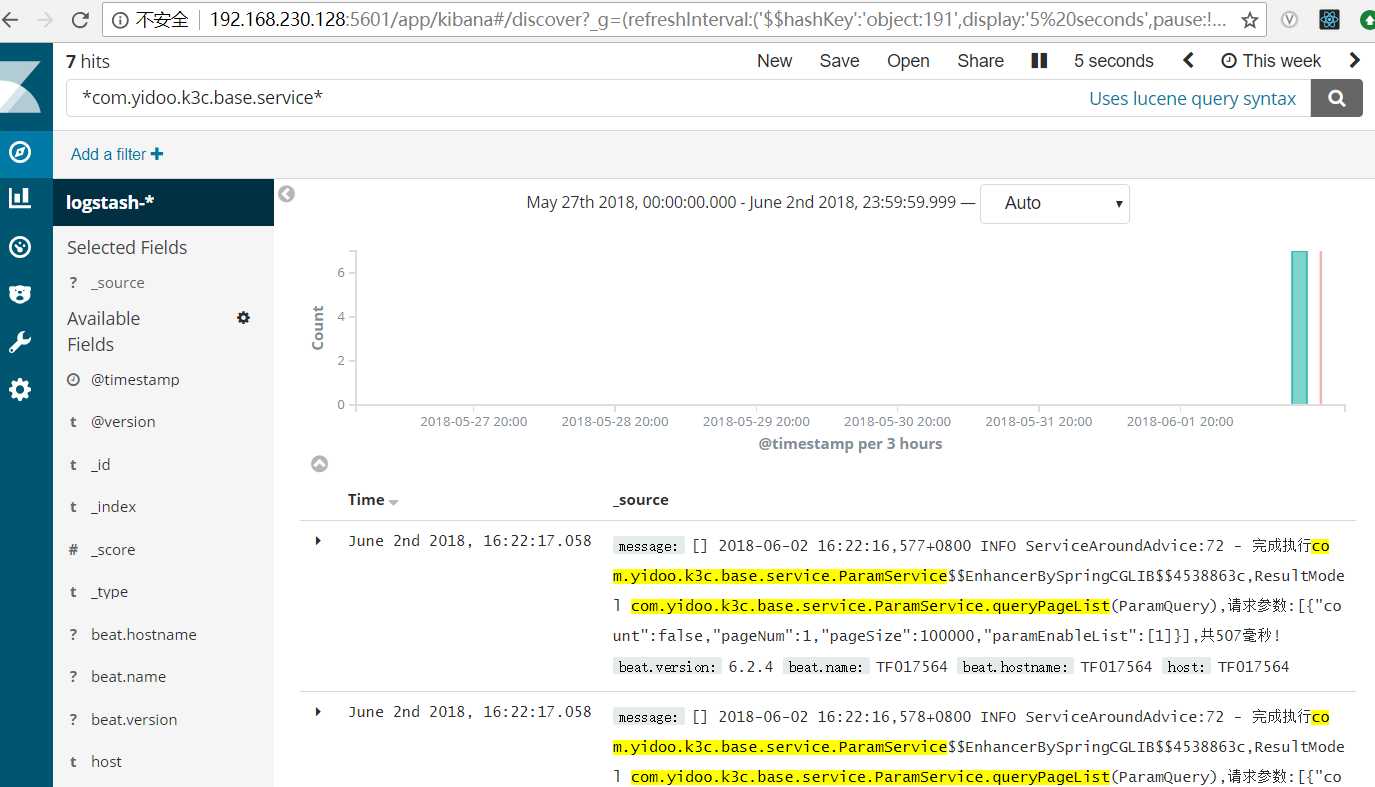Click the date range text above chart
Image resolution: width=1375 pixels, height=787 pixels.
pyautogui.click(x=743, y=203)
